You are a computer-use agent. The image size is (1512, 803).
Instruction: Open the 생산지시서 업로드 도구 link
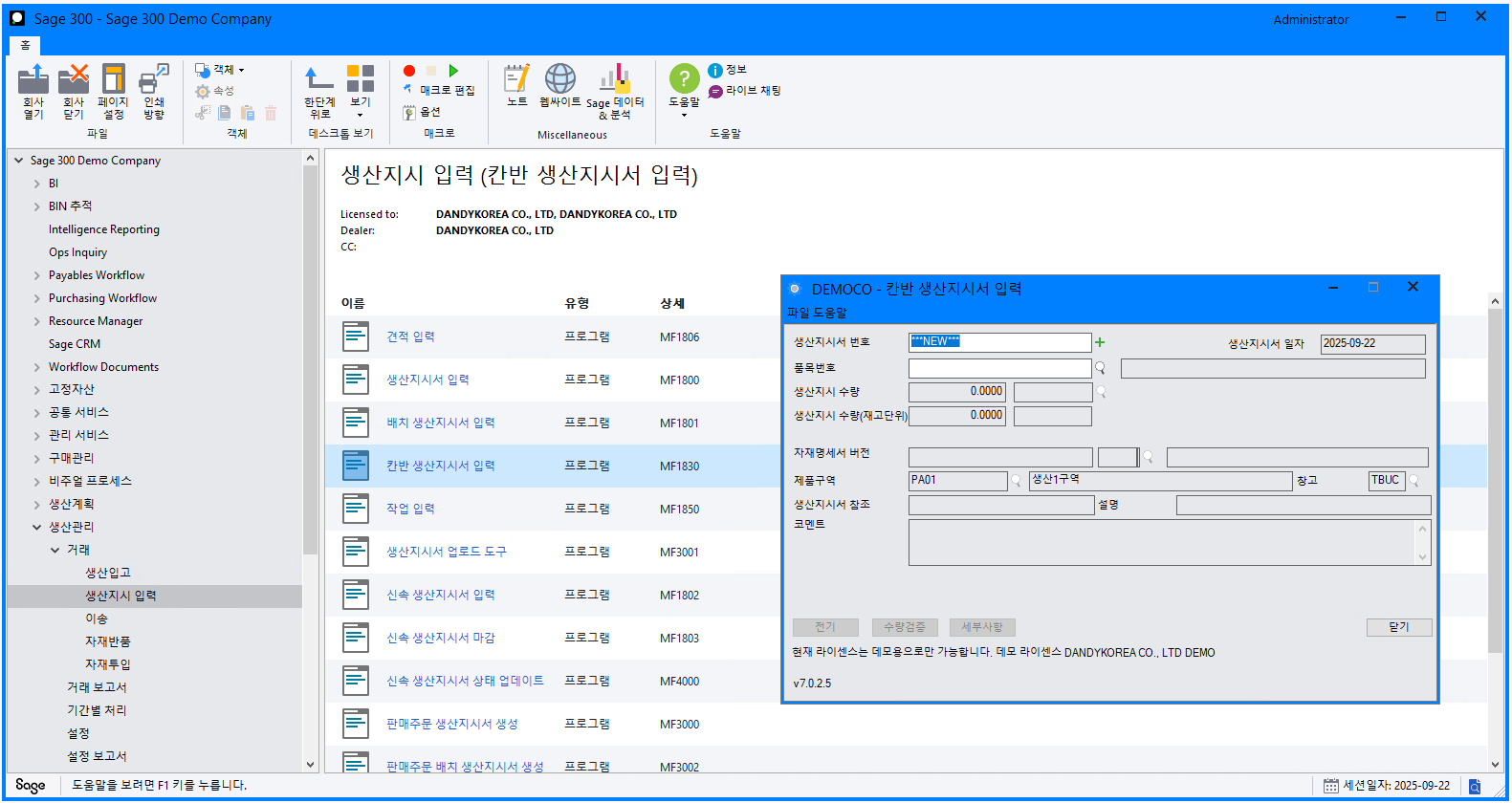point(447,552)
